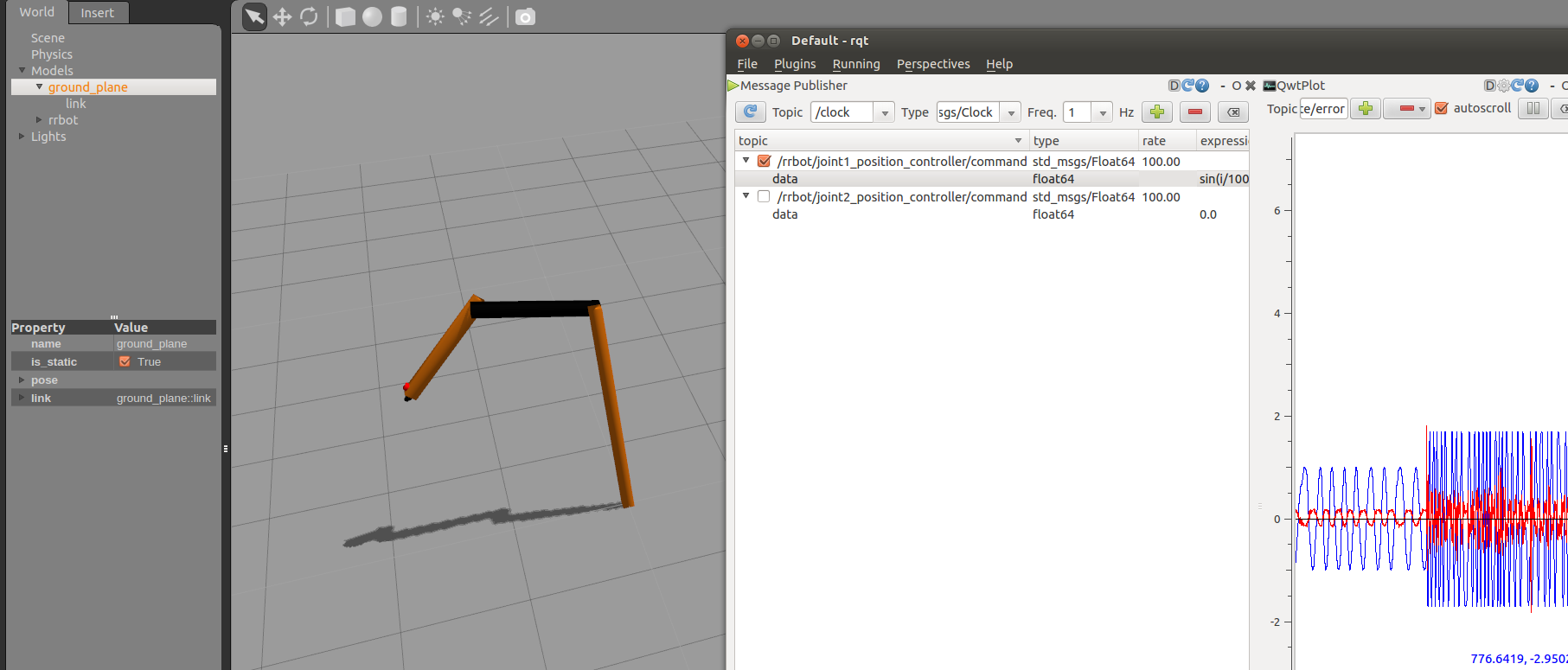Screen dimensions: 1568x670
Task: Expand the rrbot model node
Action: tap(39, 119)
